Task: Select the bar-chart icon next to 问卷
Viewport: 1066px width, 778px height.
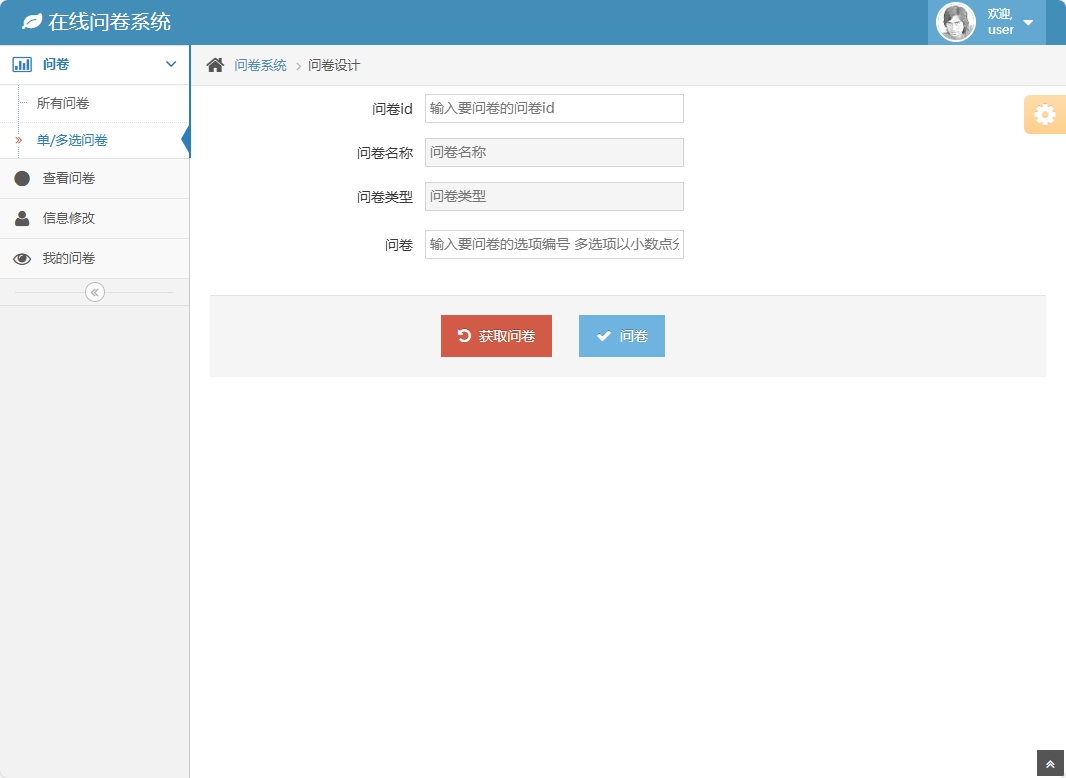Action: coord(23,63)
